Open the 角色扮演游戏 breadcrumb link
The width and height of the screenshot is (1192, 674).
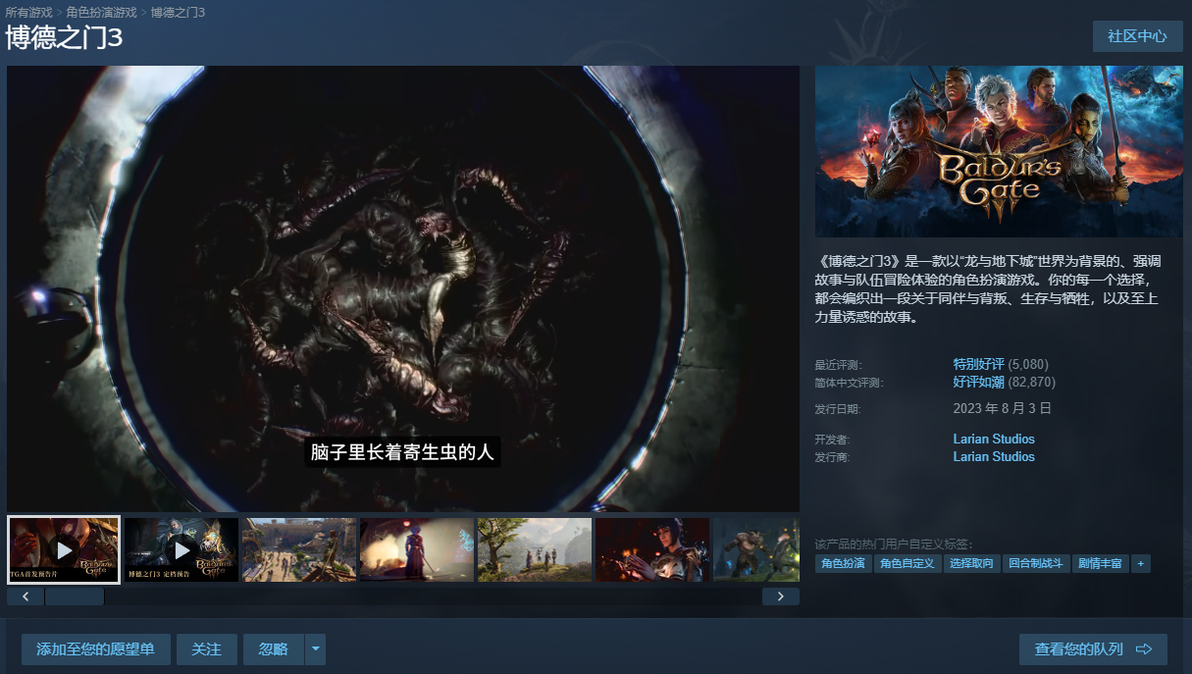pyautogui.click(x=101, y=12)
